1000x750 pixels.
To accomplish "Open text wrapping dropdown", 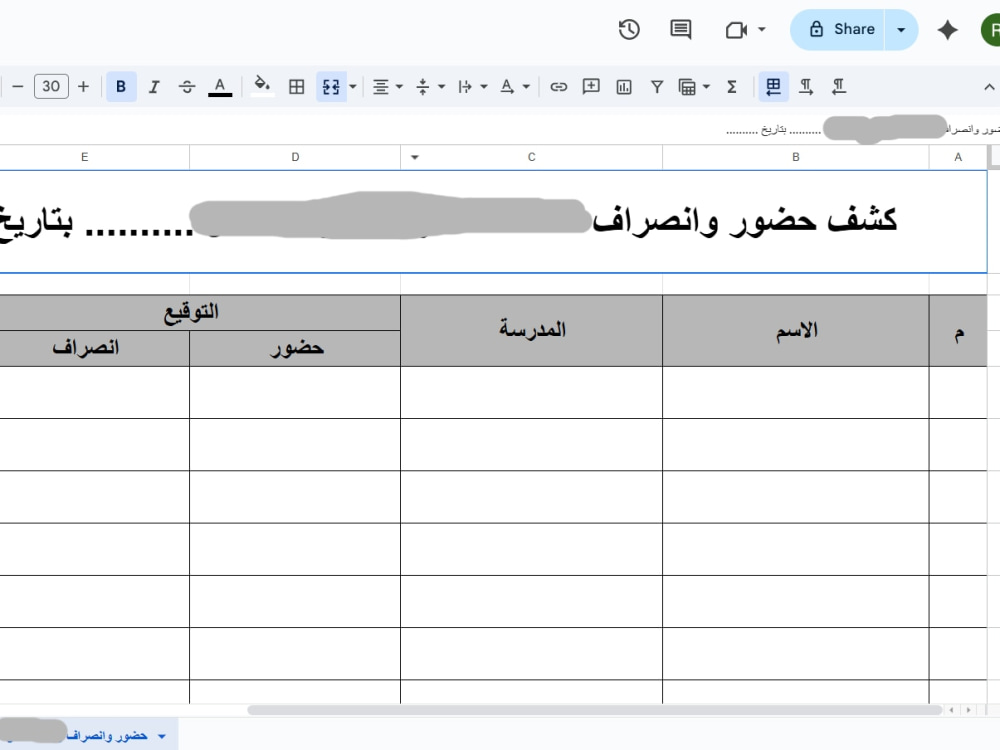I will 472,86.
